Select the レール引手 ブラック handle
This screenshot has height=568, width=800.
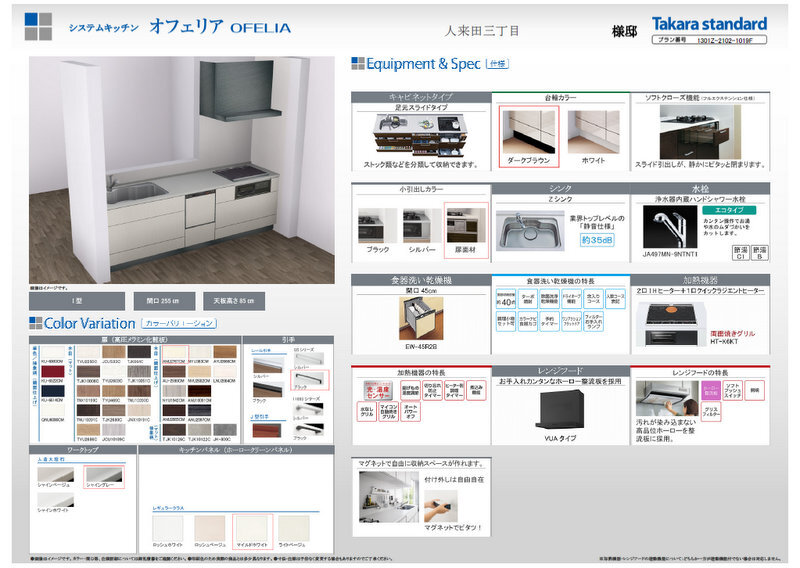268,389
